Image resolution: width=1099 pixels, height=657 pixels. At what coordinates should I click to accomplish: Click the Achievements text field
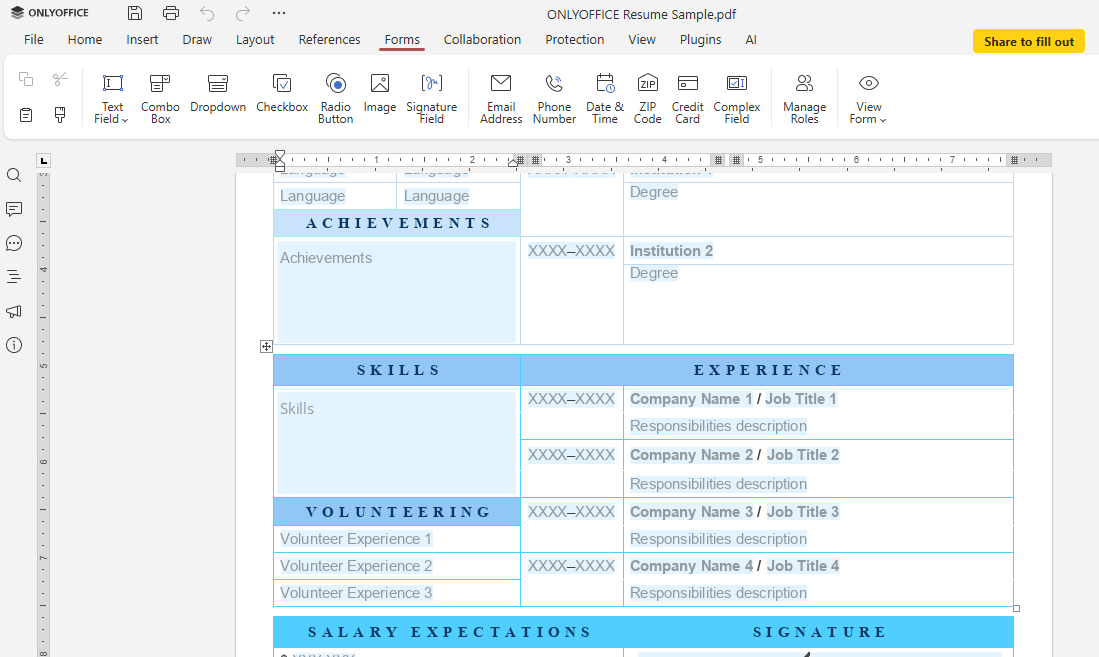[x=397, y=291]
